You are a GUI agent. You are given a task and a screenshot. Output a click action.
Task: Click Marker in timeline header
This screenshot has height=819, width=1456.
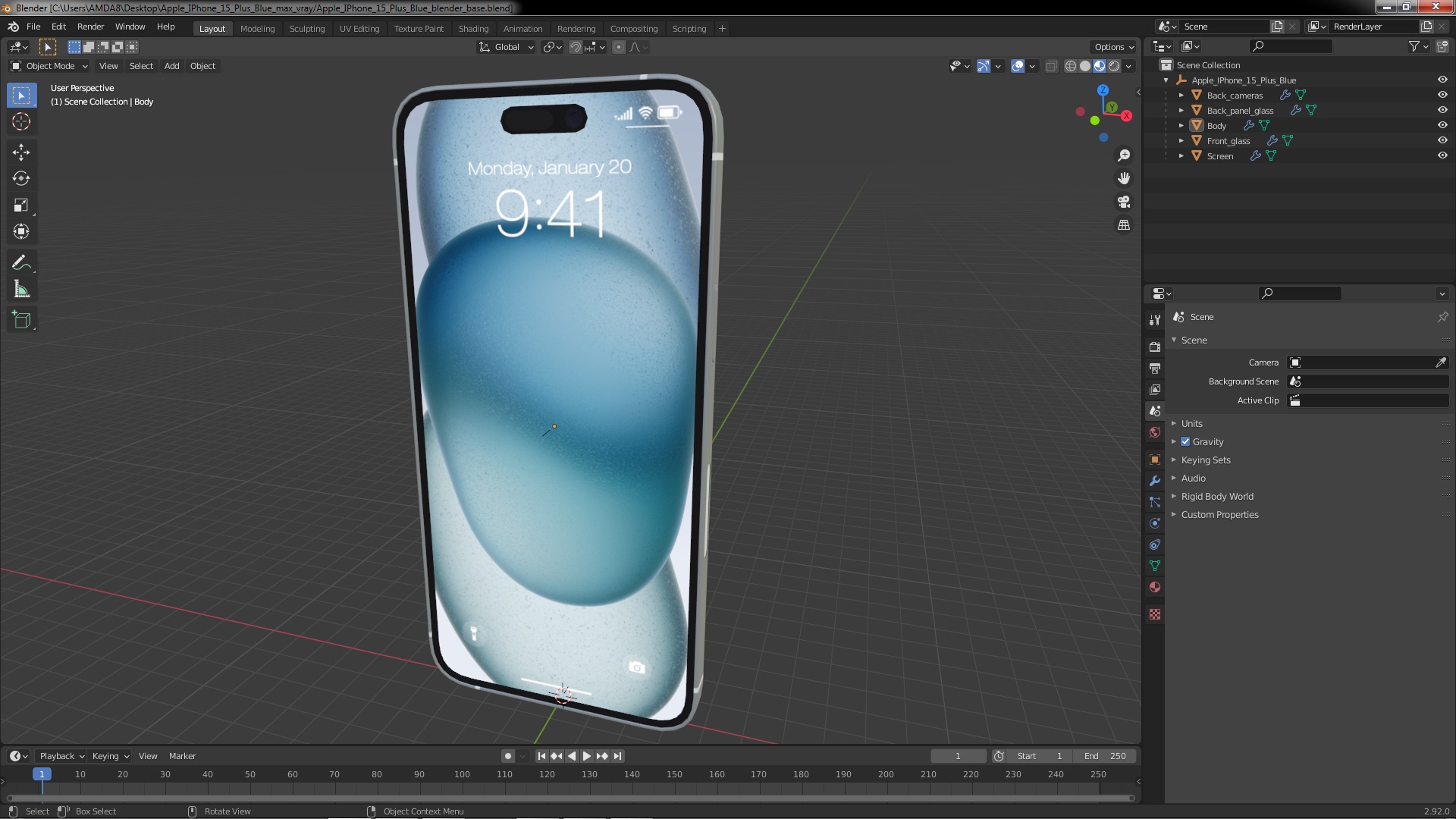coord(182,756)
